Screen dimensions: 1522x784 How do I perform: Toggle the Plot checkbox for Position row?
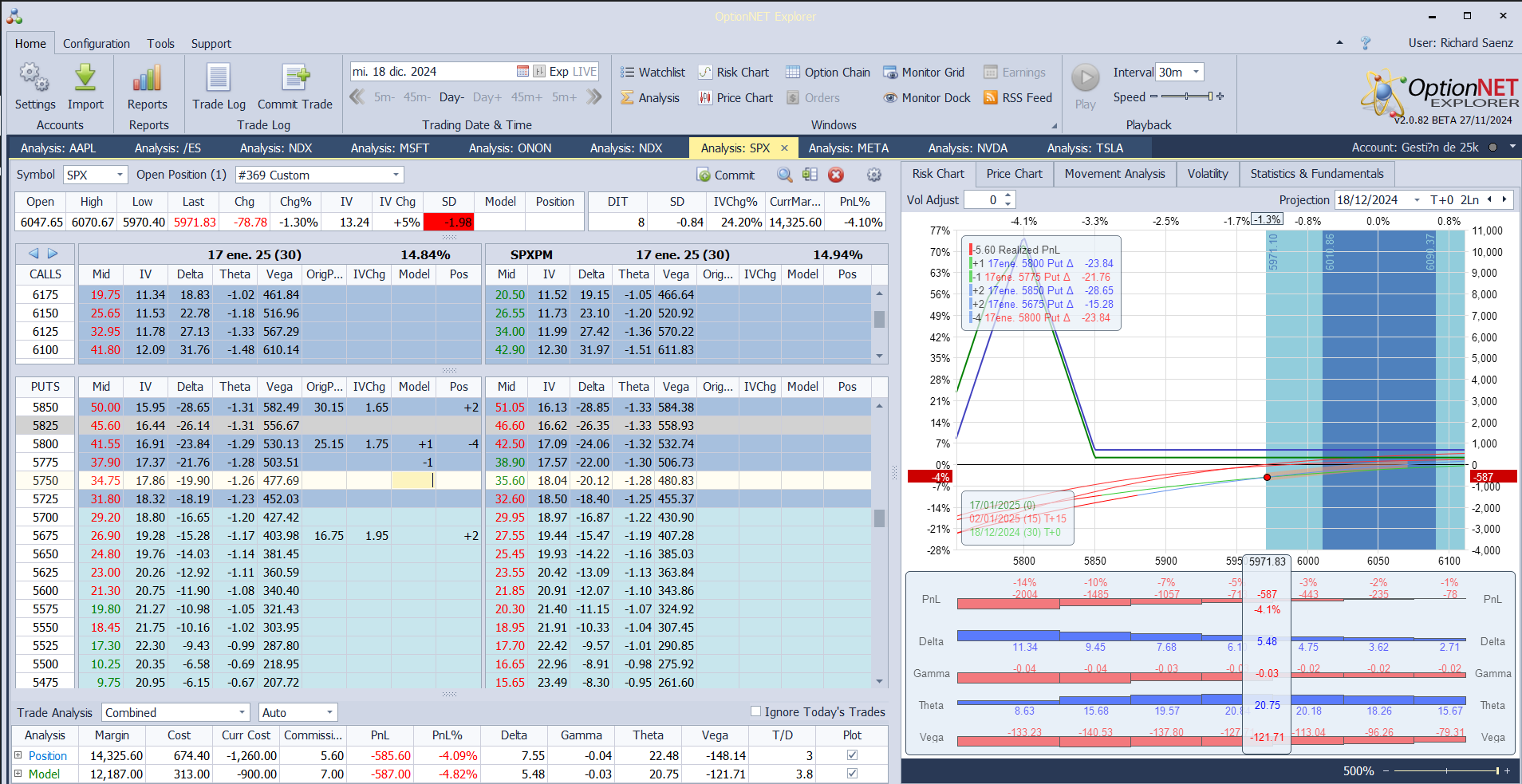tap(852, 755)
